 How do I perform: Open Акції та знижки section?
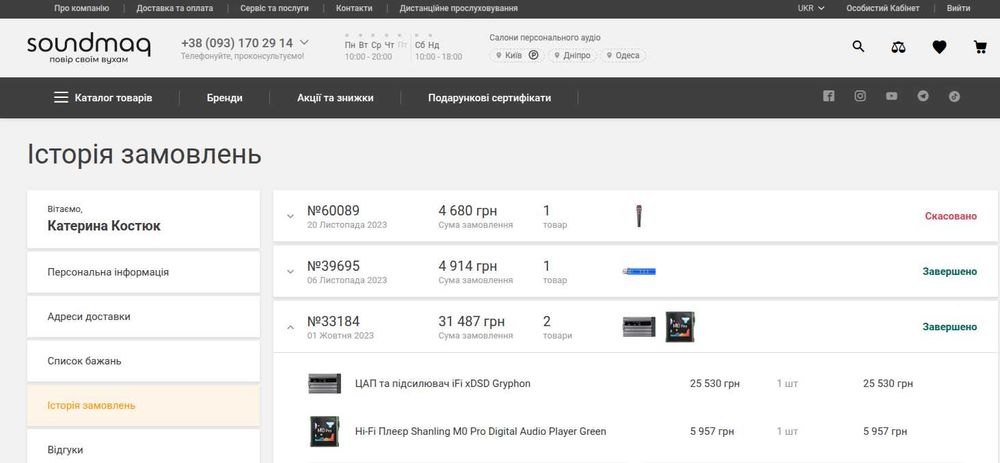[x=335, y=98]
